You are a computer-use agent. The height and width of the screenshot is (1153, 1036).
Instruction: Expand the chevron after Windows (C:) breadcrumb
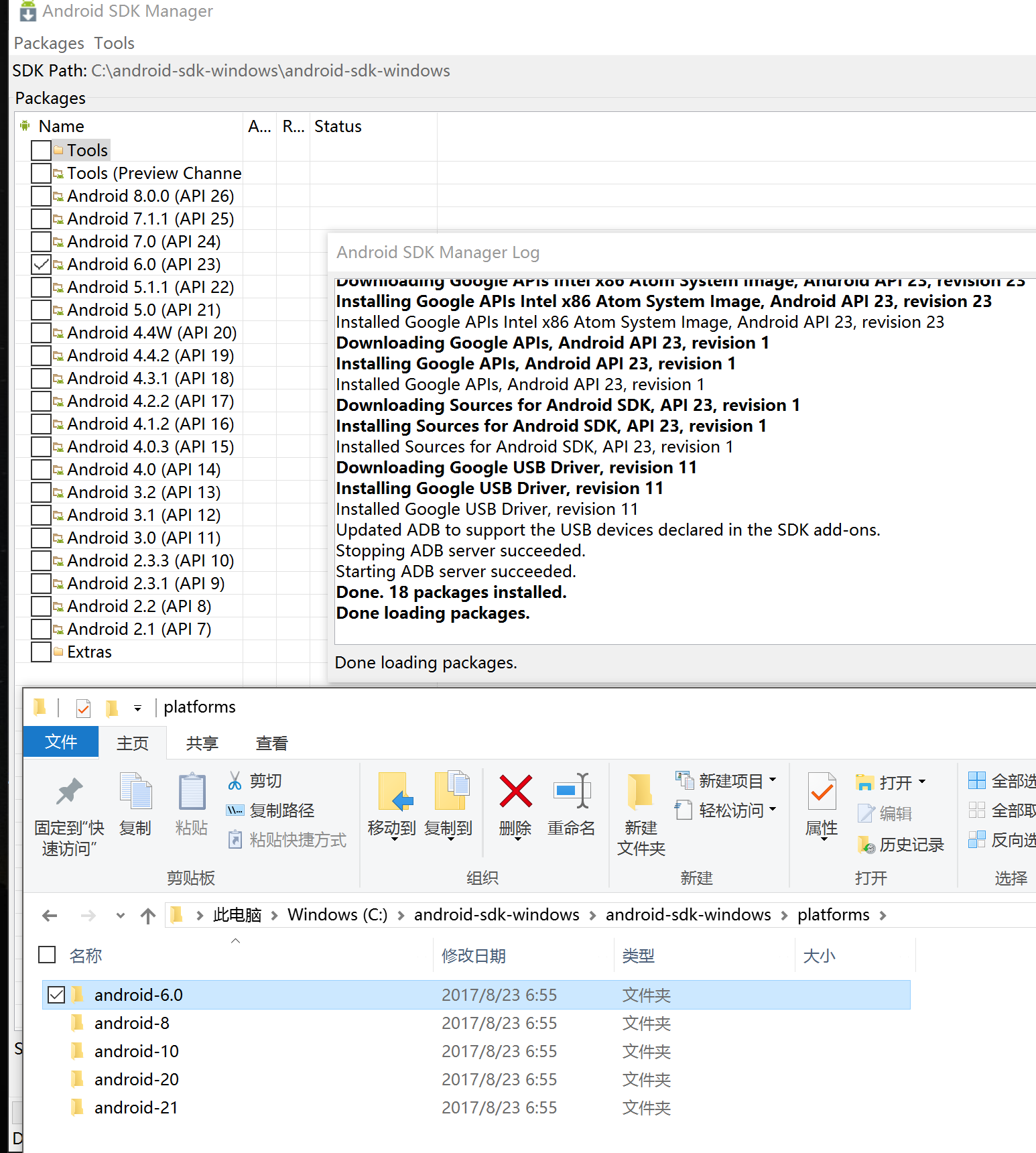[x=401, y=916]
